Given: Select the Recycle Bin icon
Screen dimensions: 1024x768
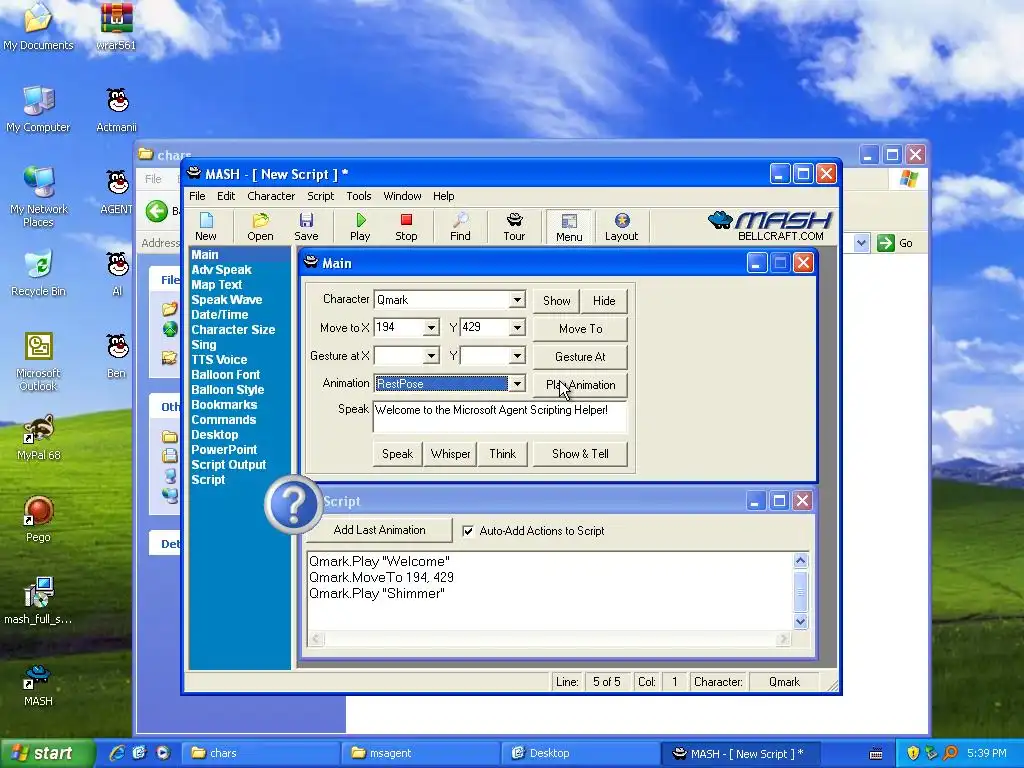Looking at the screenshot, I should tap(38, 273).
